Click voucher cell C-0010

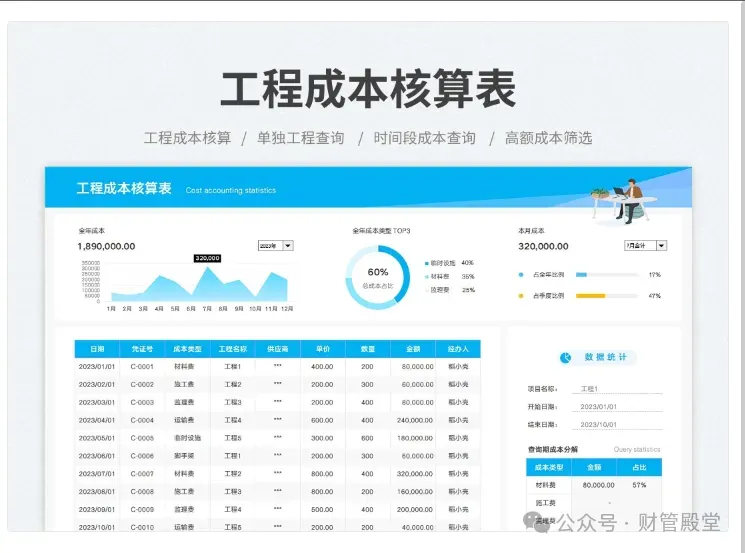point(142,527)
